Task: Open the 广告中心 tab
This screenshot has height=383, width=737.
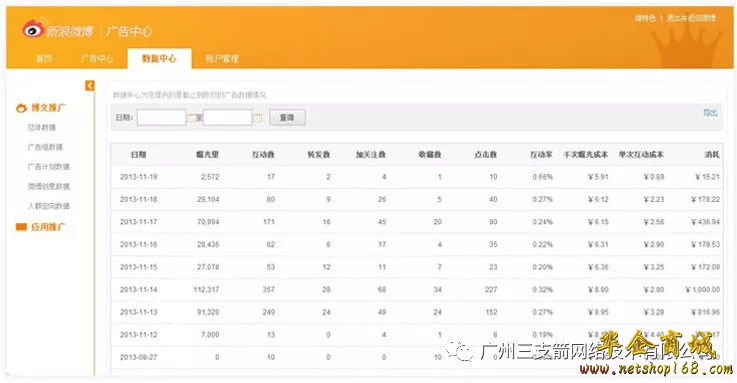Action: tap(97, 59)
